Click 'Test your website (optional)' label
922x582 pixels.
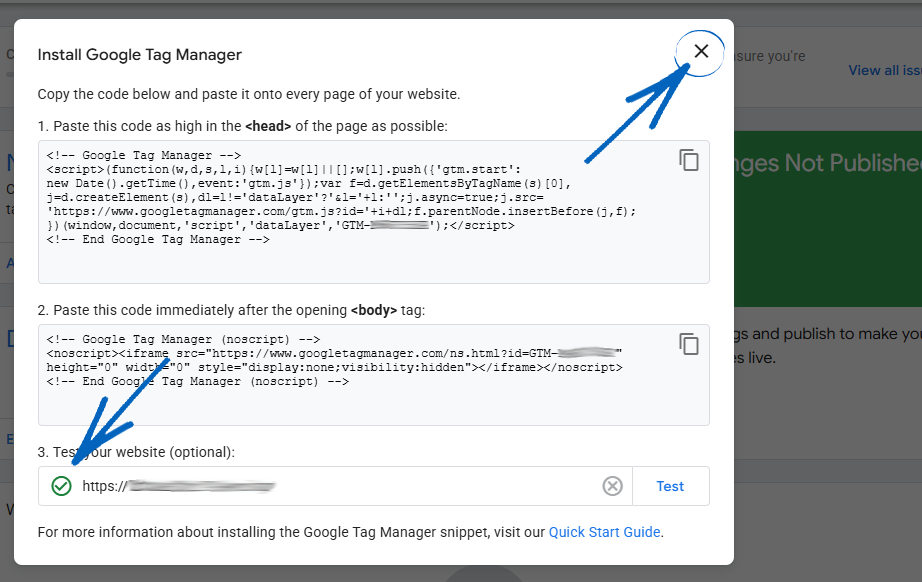pyautogui.click(x=136, y=452)
